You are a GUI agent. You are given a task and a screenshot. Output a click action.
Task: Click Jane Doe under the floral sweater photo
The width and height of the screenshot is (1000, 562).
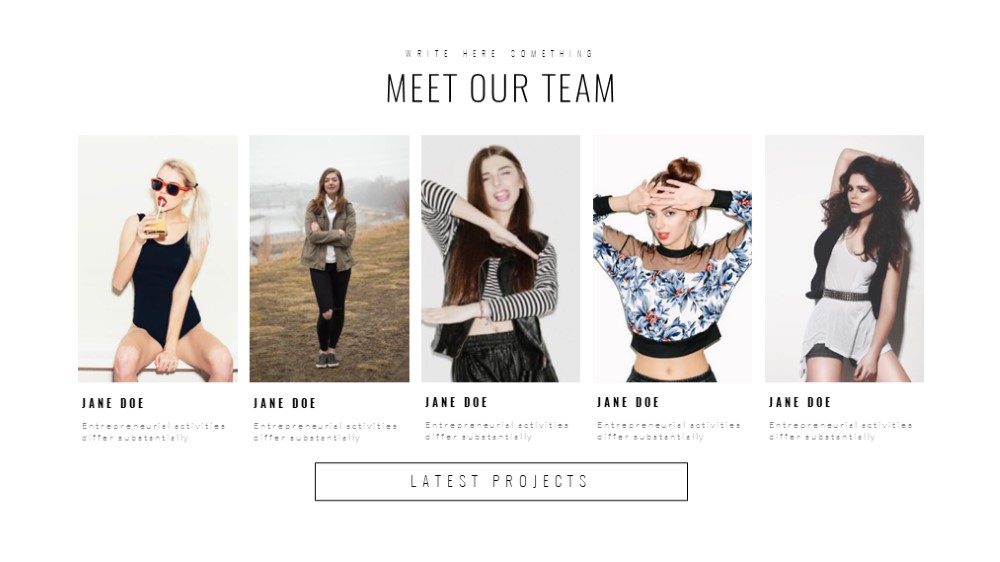point(628,403)
